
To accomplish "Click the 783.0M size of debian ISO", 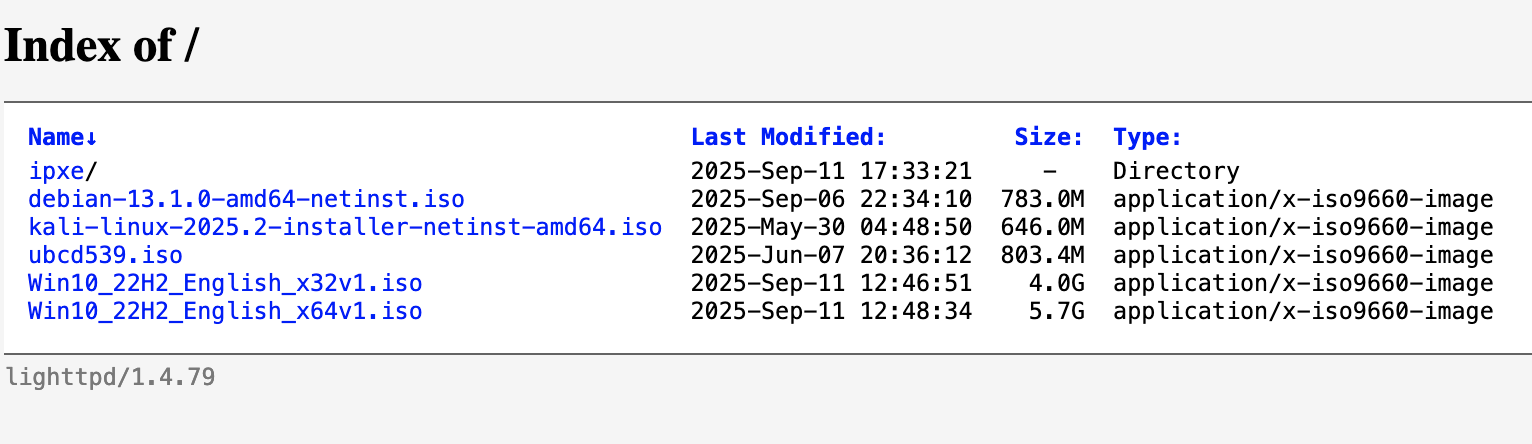I will coord(1042,199).
